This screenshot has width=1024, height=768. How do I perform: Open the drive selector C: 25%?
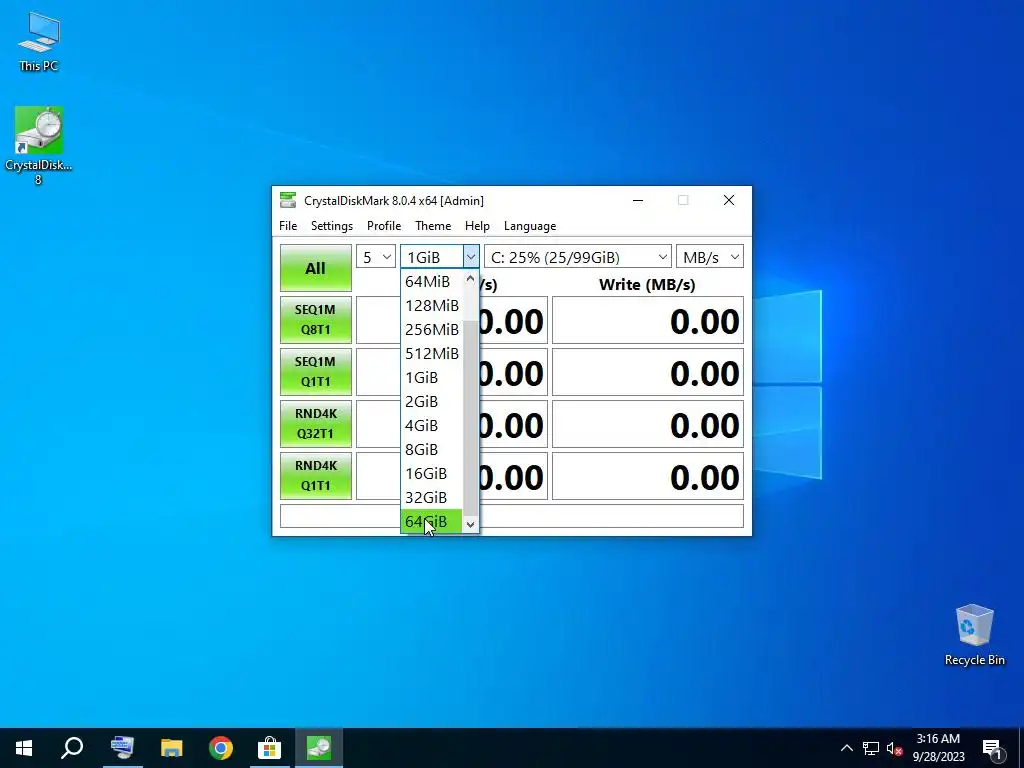[x=577, y=257]
